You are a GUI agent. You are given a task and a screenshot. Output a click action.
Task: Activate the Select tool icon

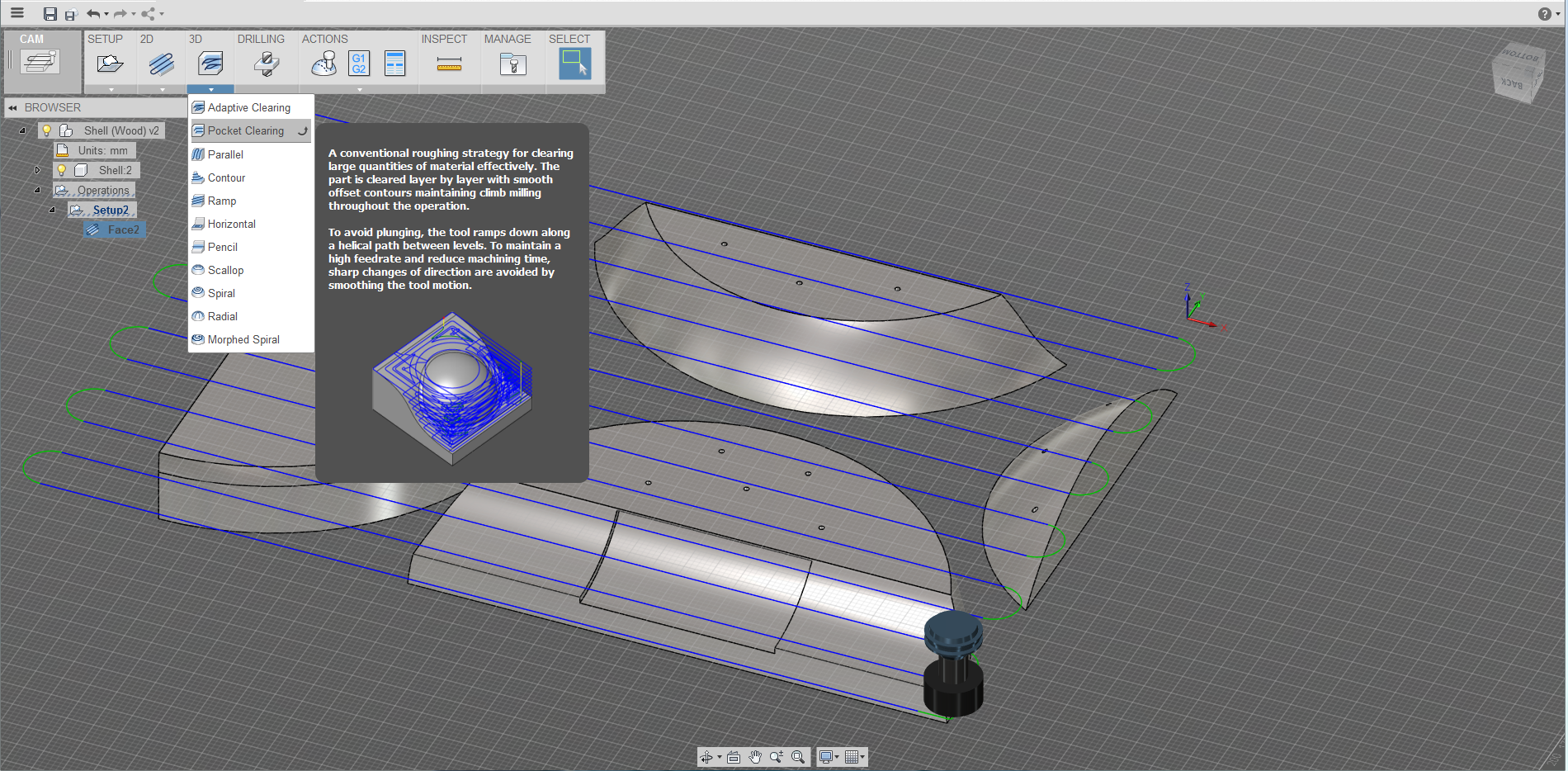coord(575,64)
